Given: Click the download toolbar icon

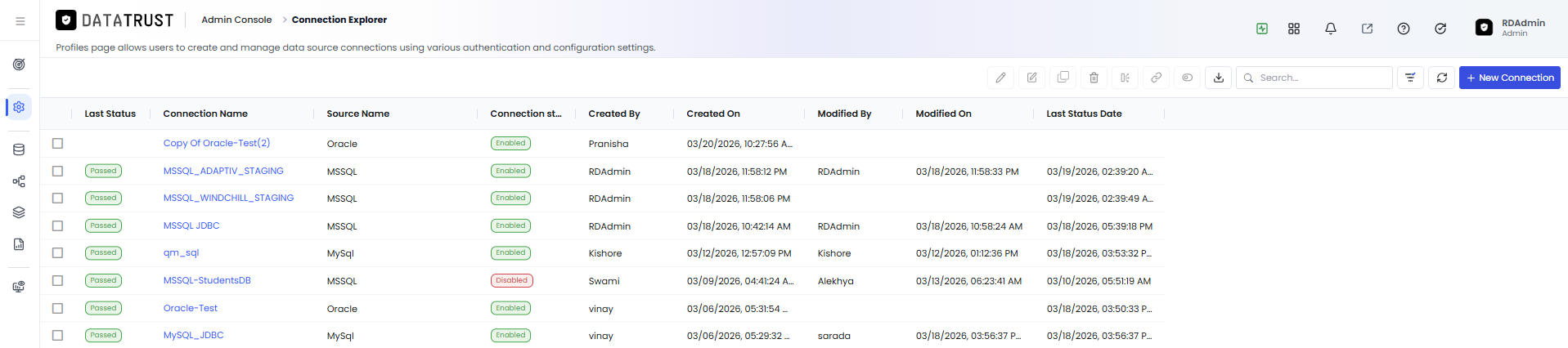Looking at the screenshot, I should pos(1219,78).
